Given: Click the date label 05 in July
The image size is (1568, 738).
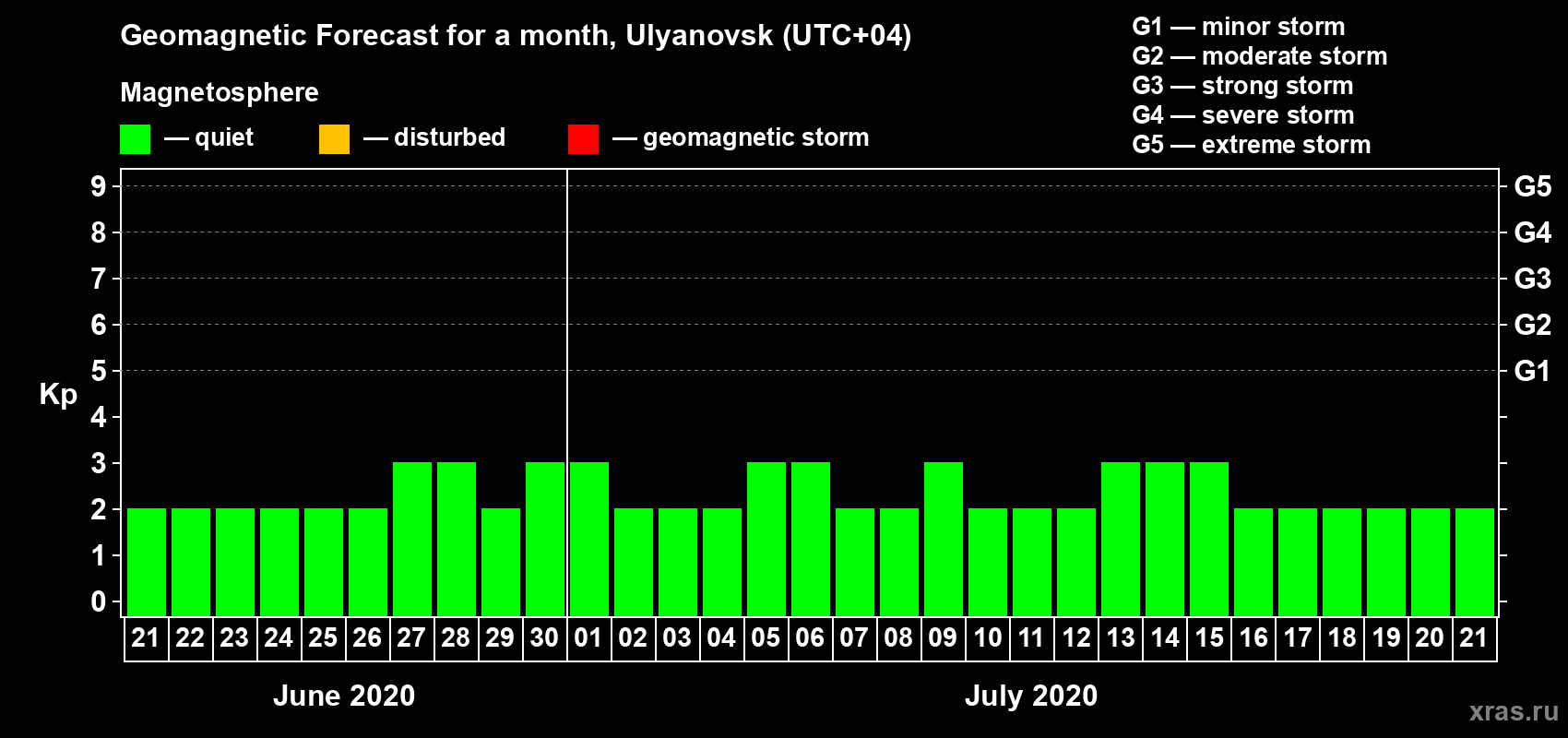Looking at the screenshot, I should [766, 637].
